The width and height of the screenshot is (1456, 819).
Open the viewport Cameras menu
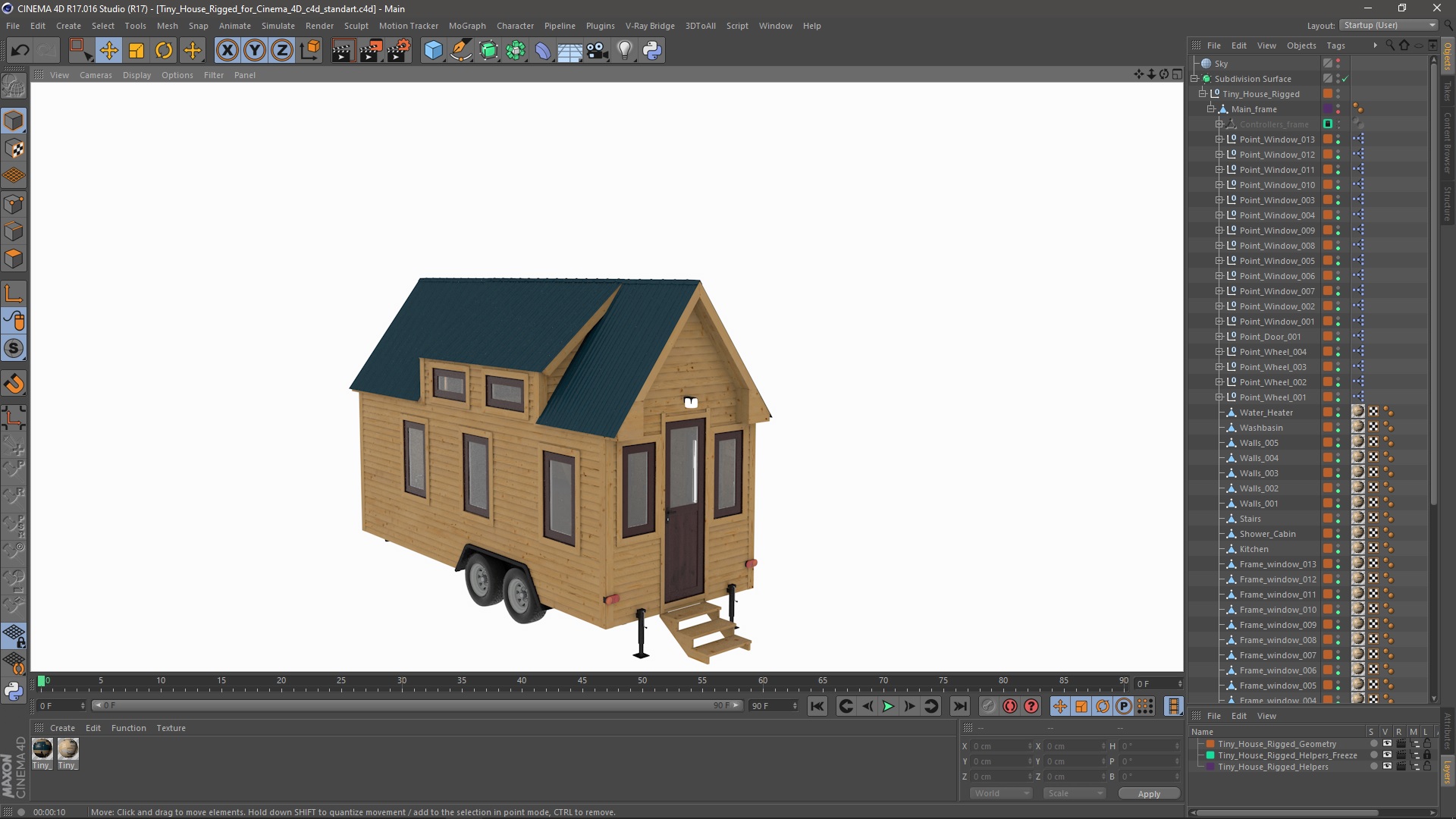(x=96, y=75)
